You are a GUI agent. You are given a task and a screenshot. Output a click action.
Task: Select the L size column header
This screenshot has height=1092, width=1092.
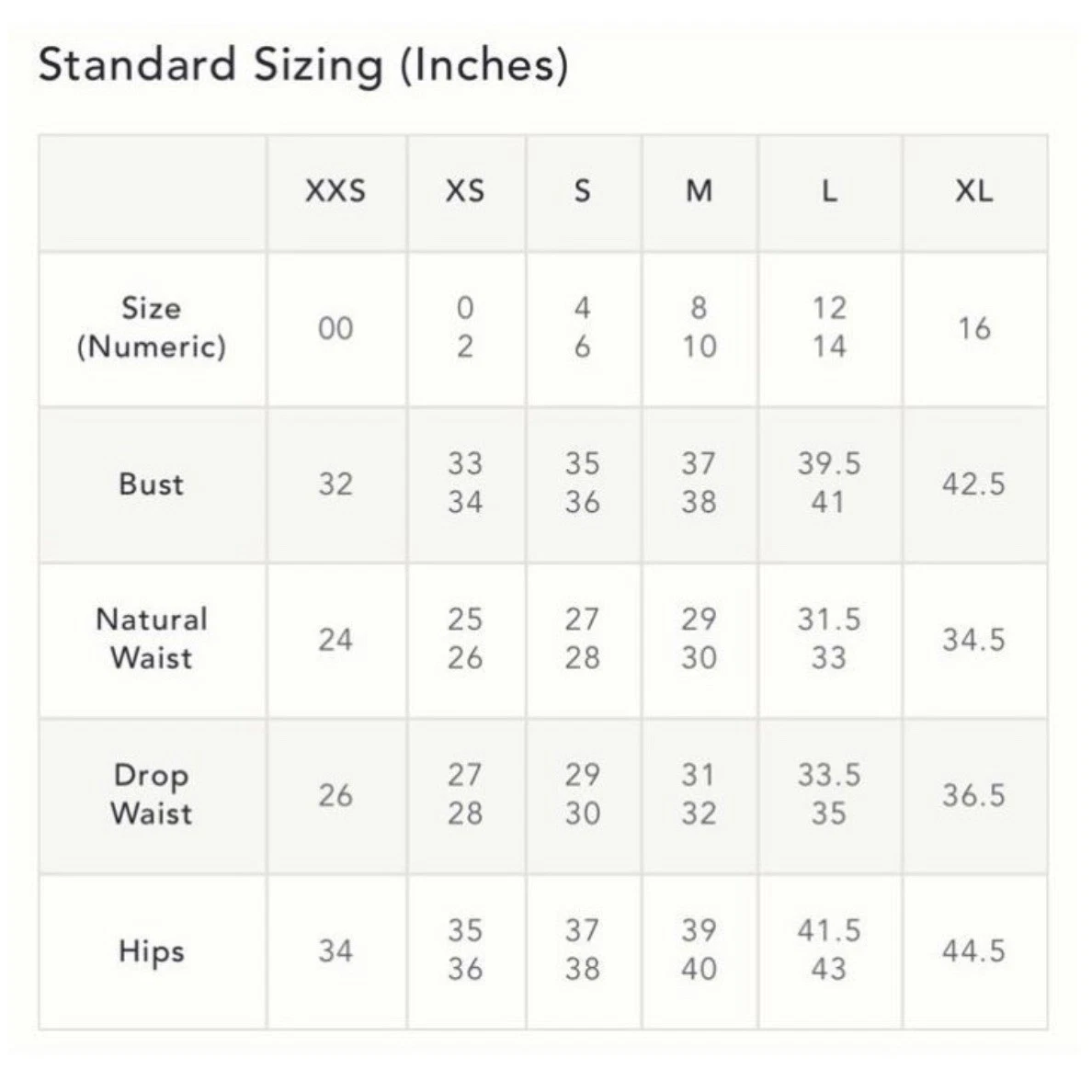829,191
